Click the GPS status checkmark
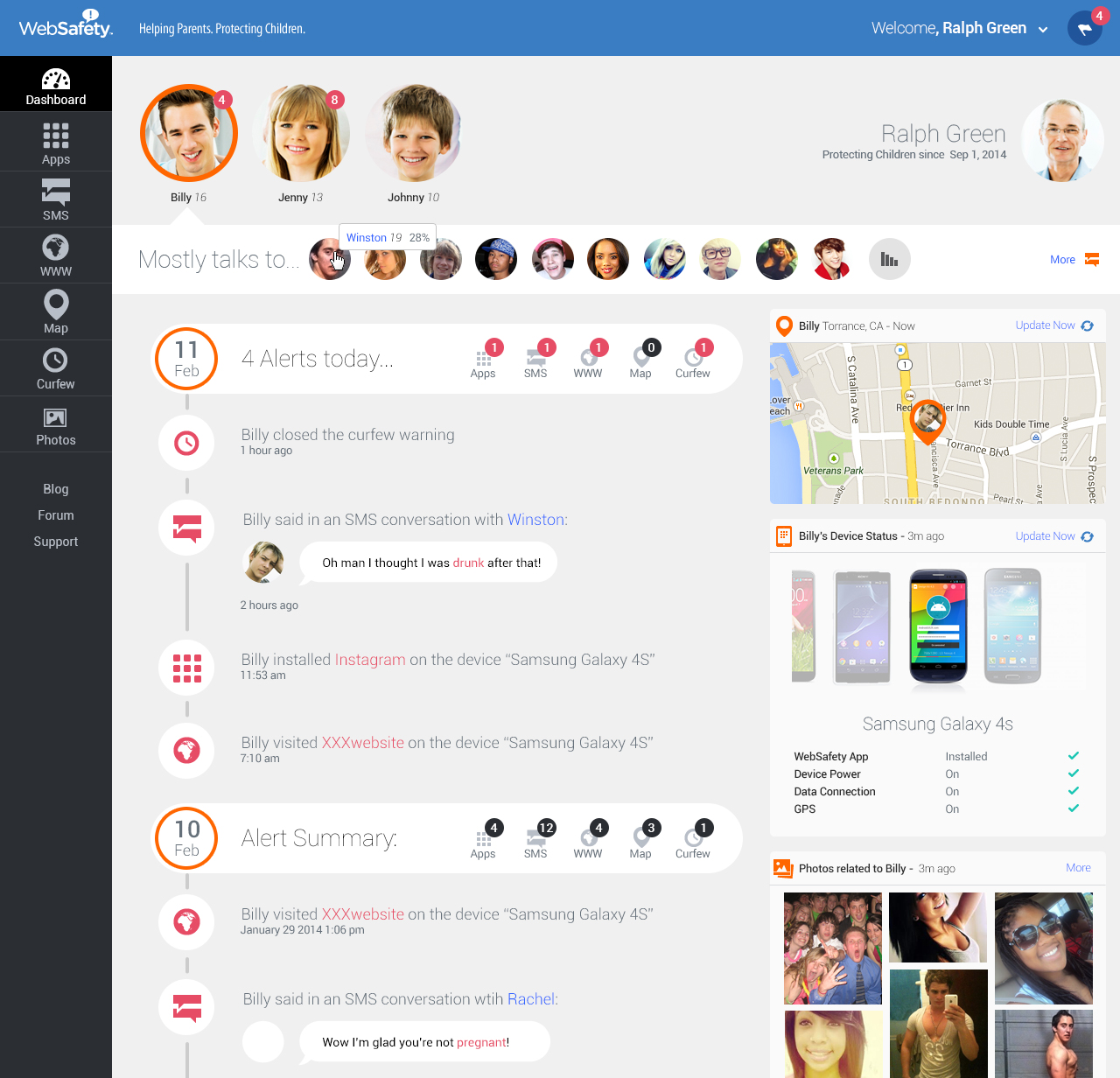1120x1078 pixels. pyautogui.click(x=1074, y=808)
